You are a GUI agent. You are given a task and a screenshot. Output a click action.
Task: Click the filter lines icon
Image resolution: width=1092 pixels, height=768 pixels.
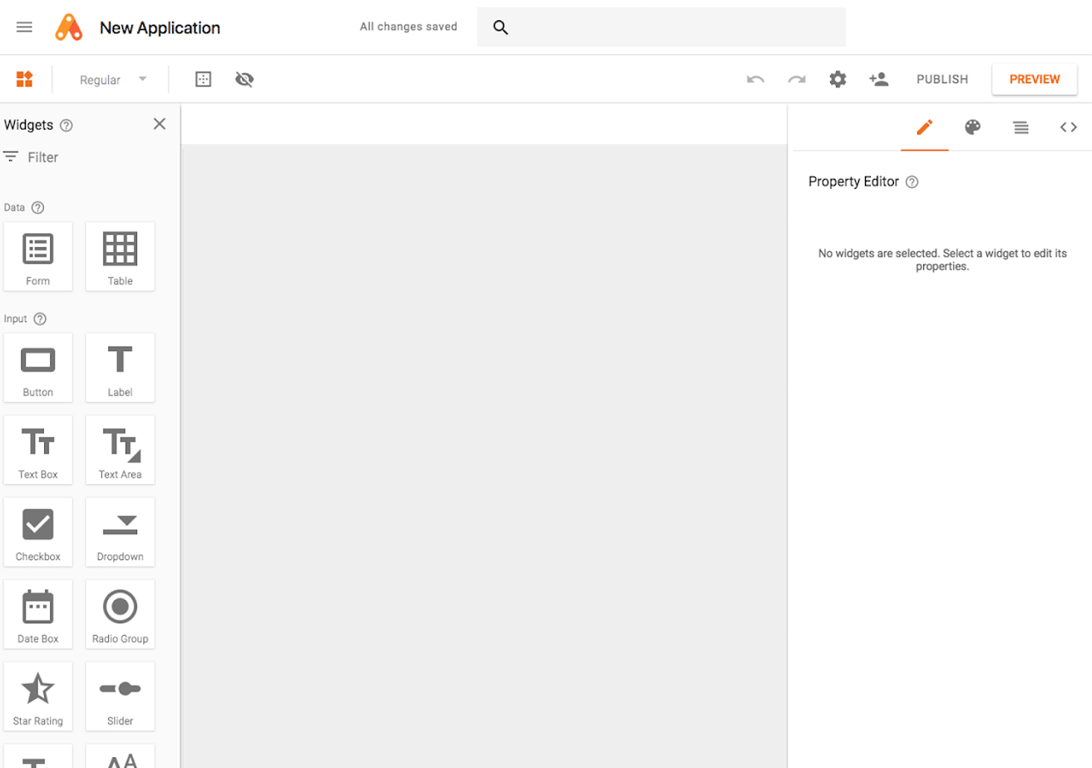click(x=10, y=156)
